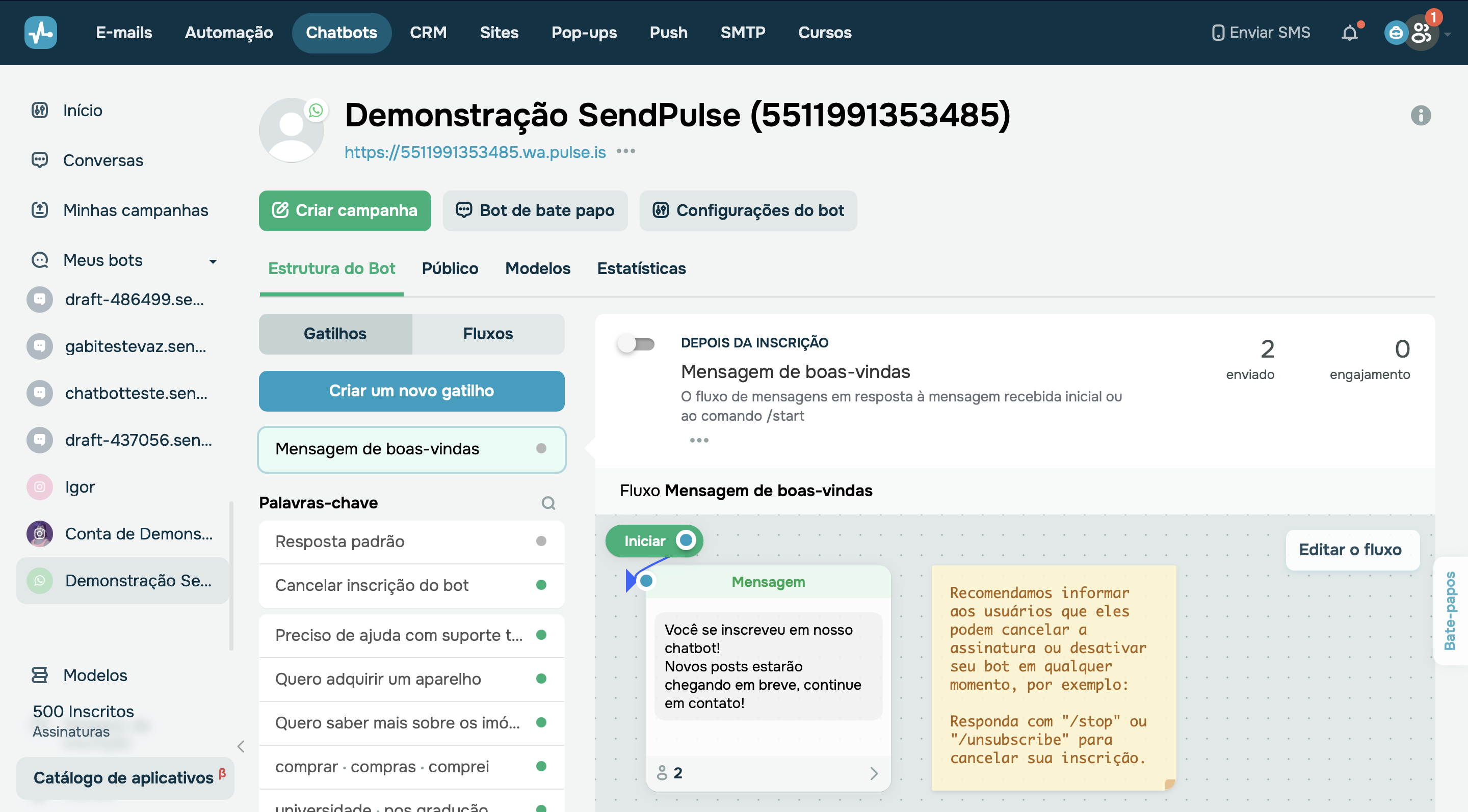Select the draft-486499 bot icon
Viewport: 1468px width, 812px height.
click(40, 300)
